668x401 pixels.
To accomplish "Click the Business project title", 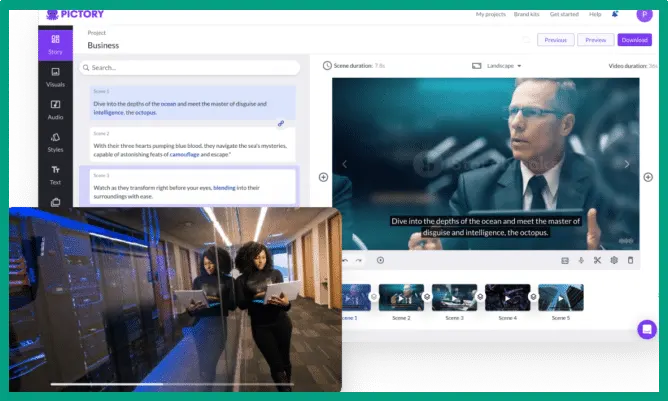I will tap(103, 46).
